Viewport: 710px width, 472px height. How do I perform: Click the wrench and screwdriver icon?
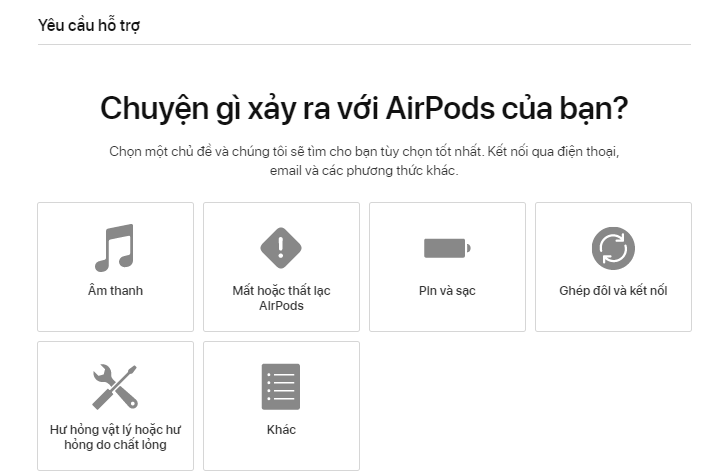click(x=115, y=387)
